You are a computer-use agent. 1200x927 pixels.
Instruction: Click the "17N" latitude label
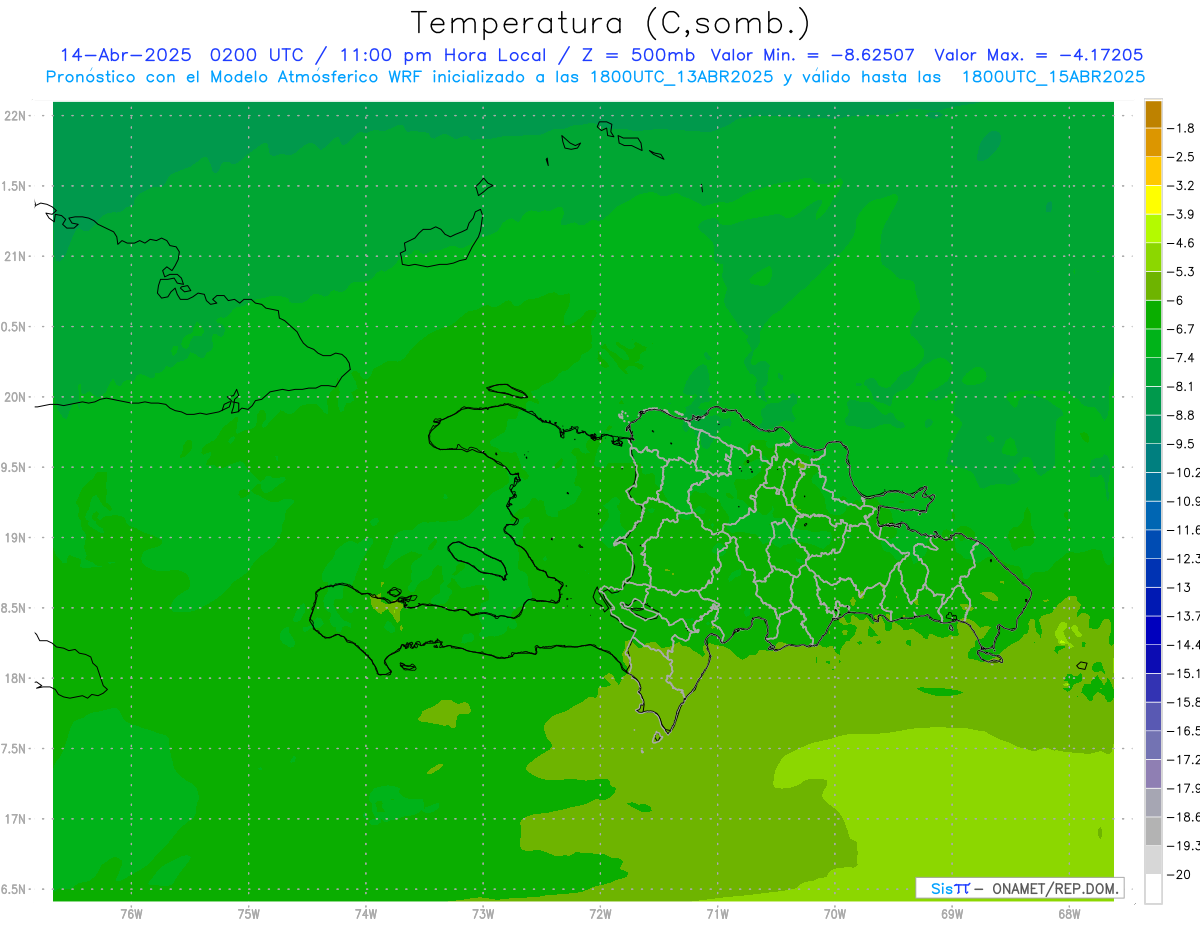tap(16, 819)
